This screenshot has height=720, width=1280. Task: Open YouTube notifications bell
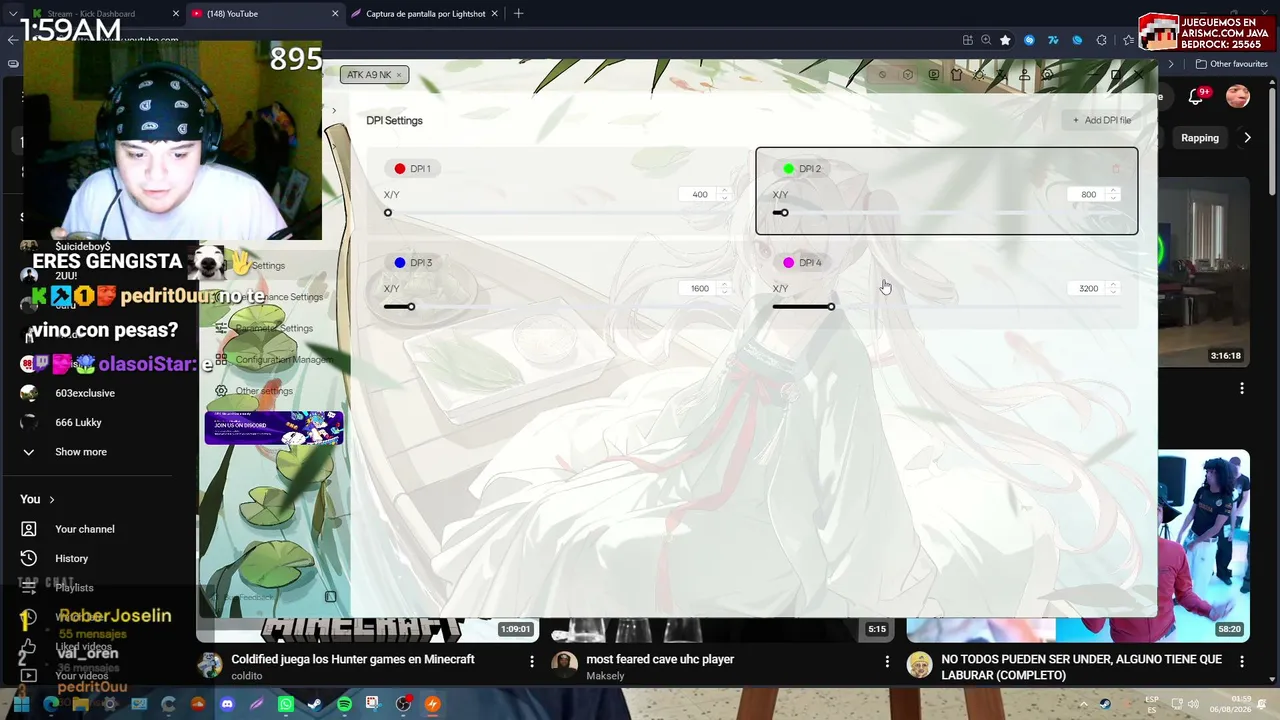pos(1196,96)
